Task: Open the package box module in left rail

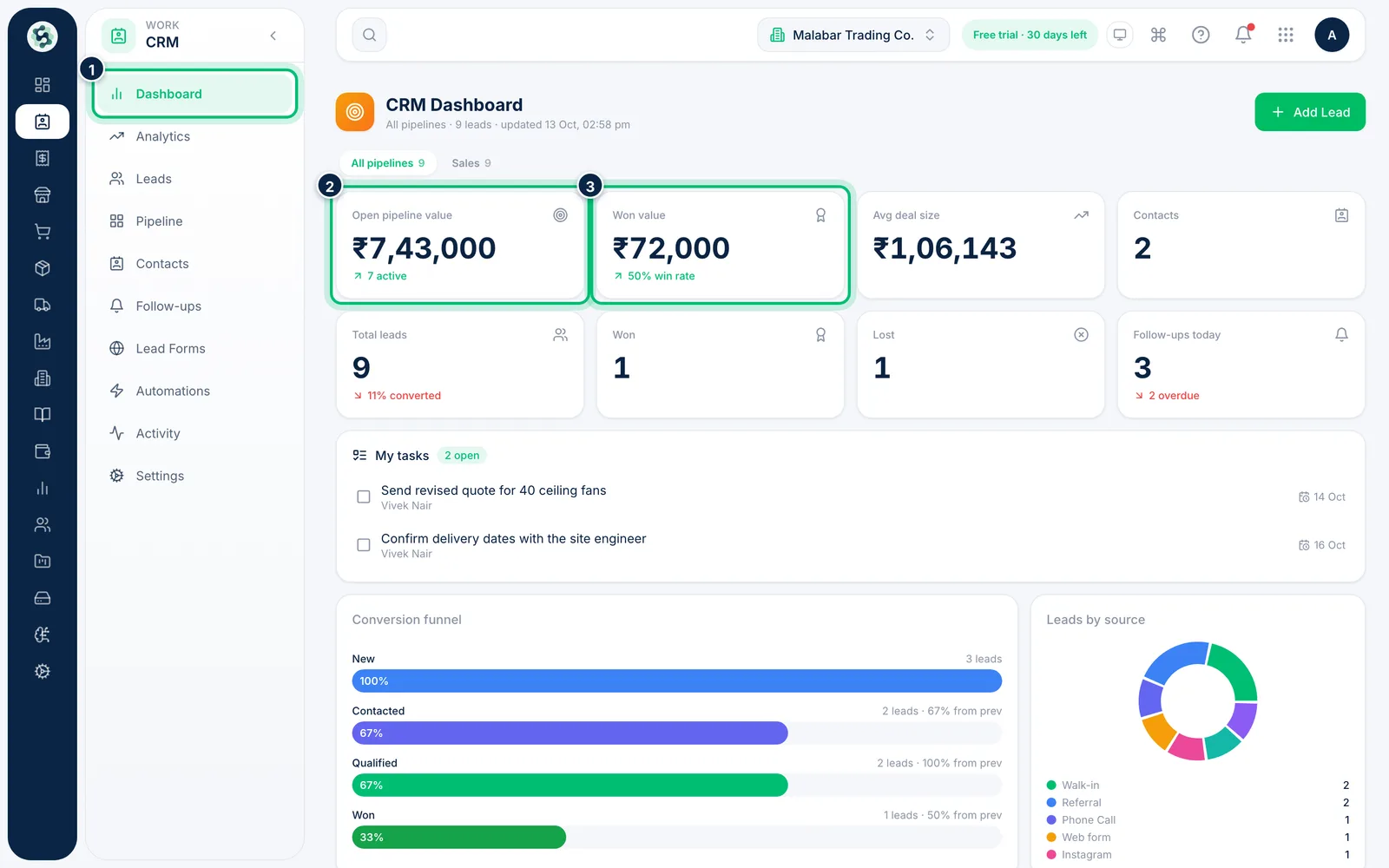Action: [42, 268]
